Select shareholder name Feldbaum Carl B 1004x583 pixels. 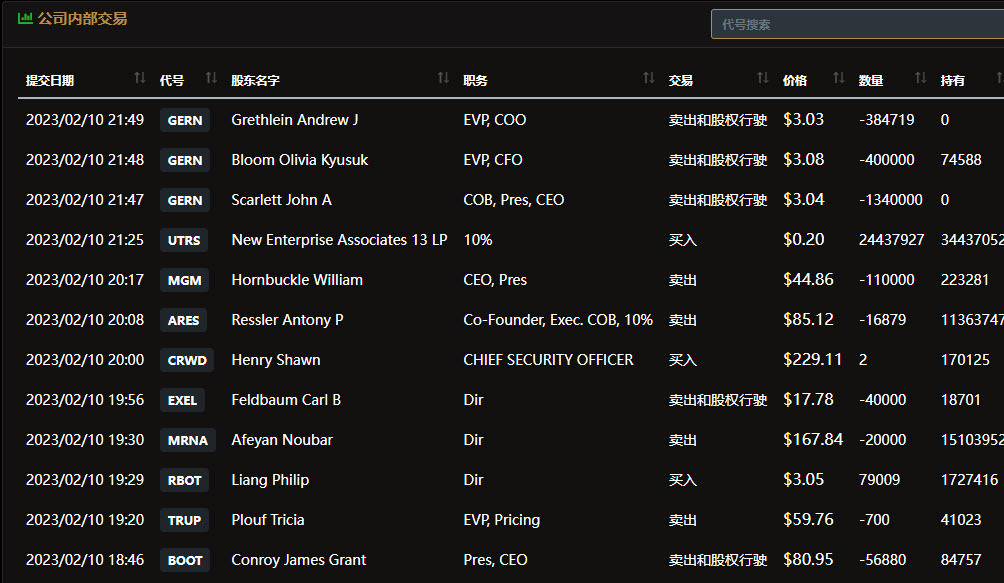[286, 400]
